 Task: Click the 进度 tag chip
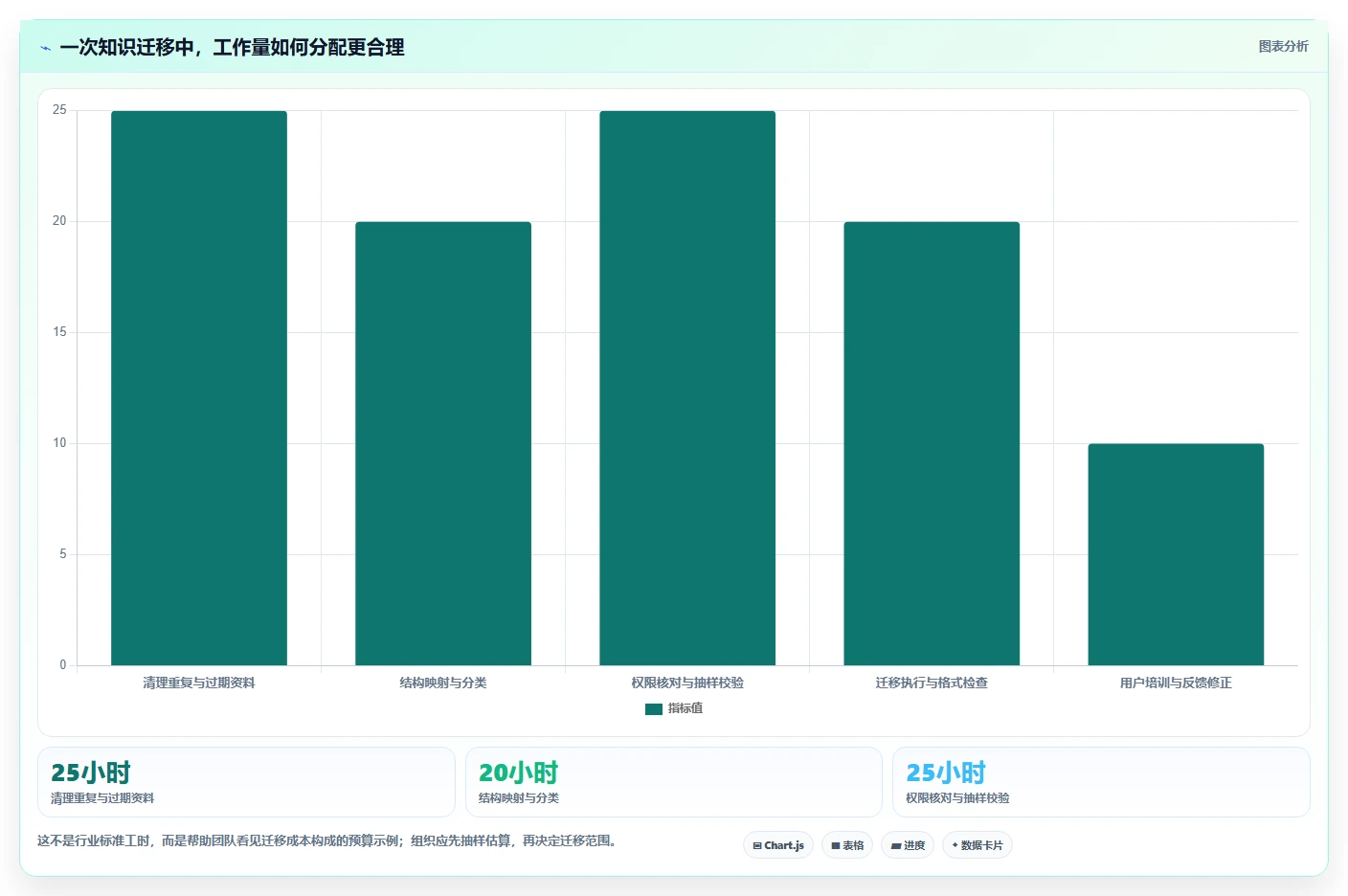point(908,845)
